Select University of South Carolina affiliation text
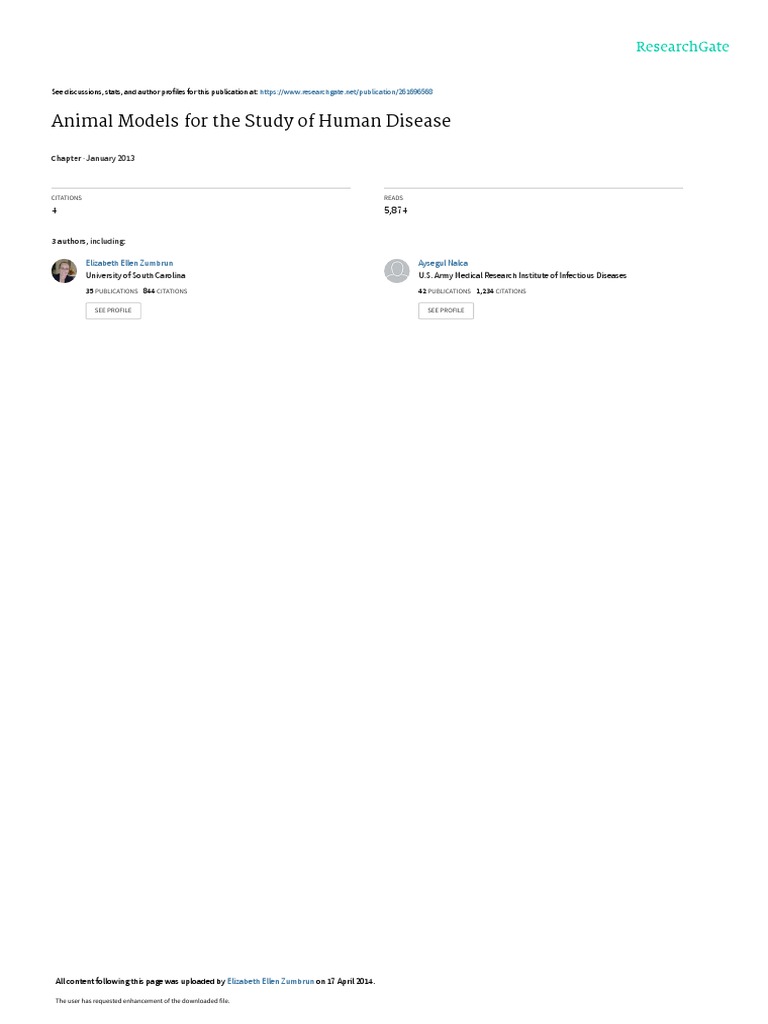 [135, 276]
